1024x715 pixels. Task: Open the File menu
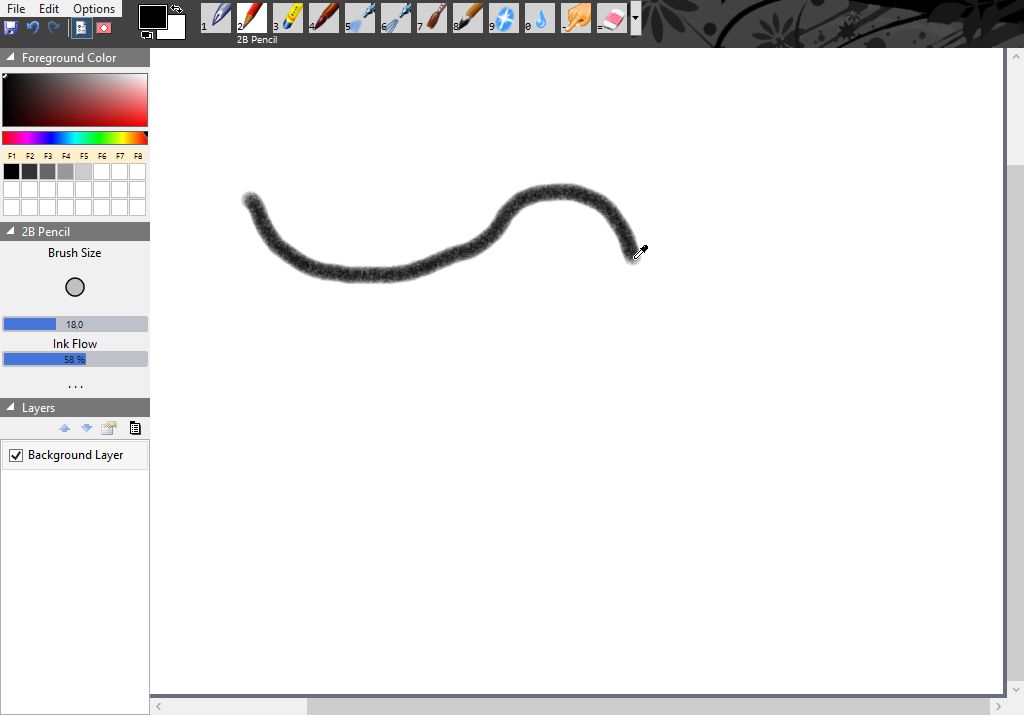click(16, 8)
